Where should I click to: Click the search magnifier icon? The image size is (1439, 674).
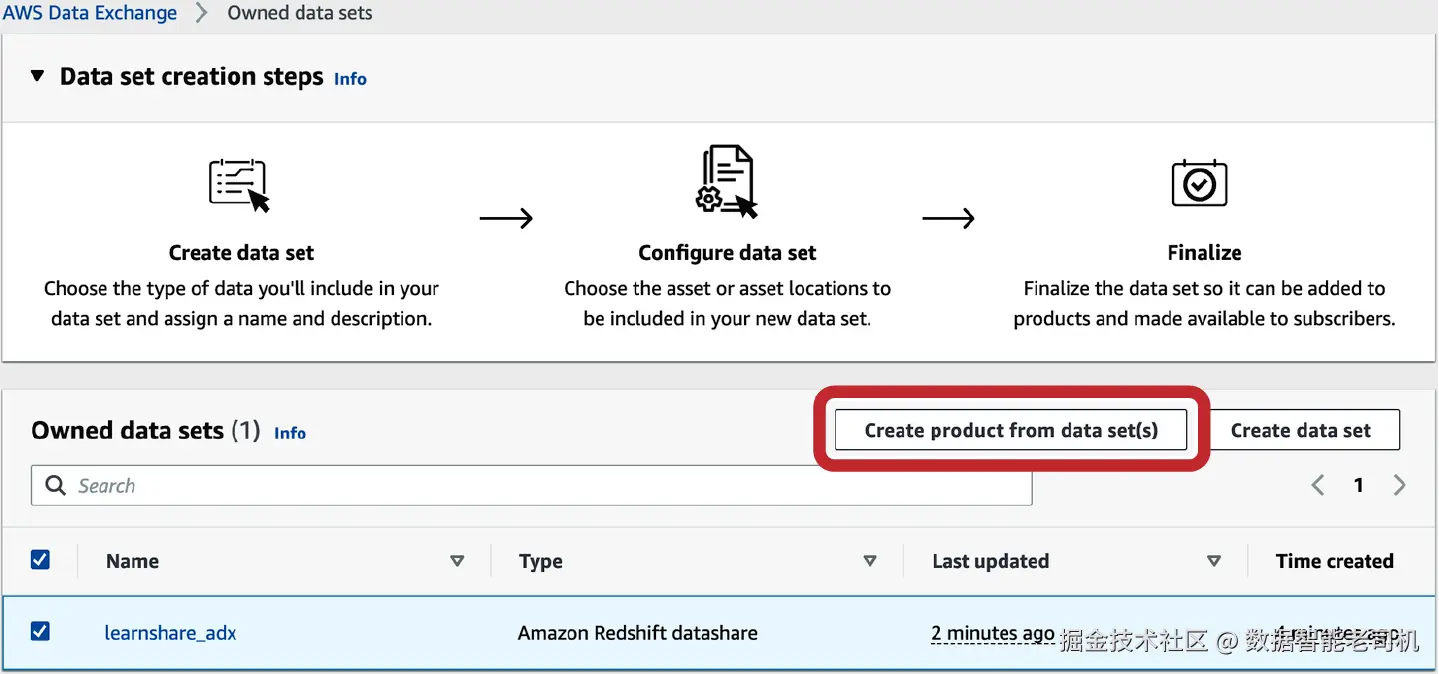click(x=56, y=486)
